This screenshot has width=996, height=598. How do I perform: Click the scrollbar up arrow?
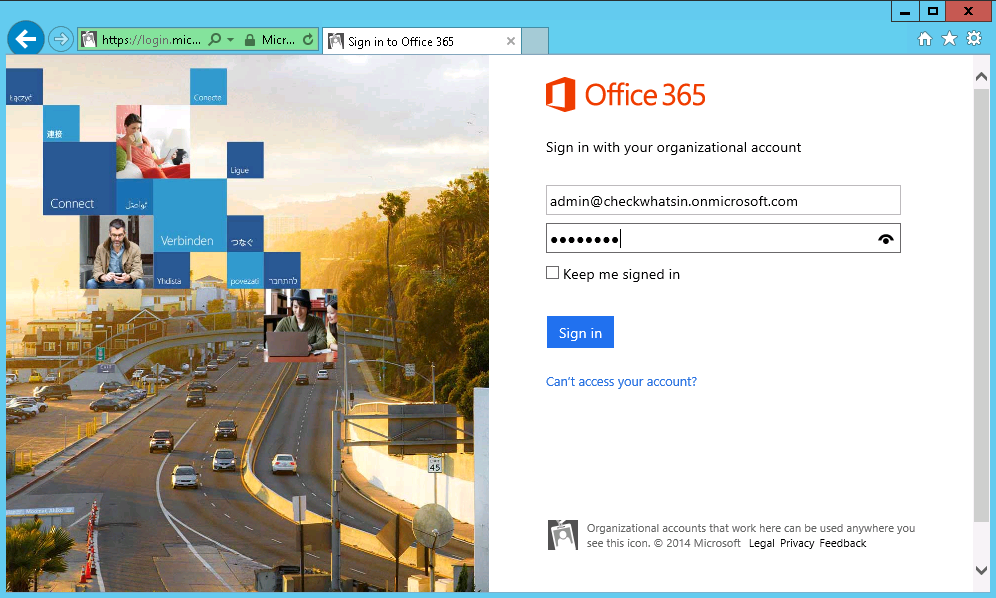[981, 76]
